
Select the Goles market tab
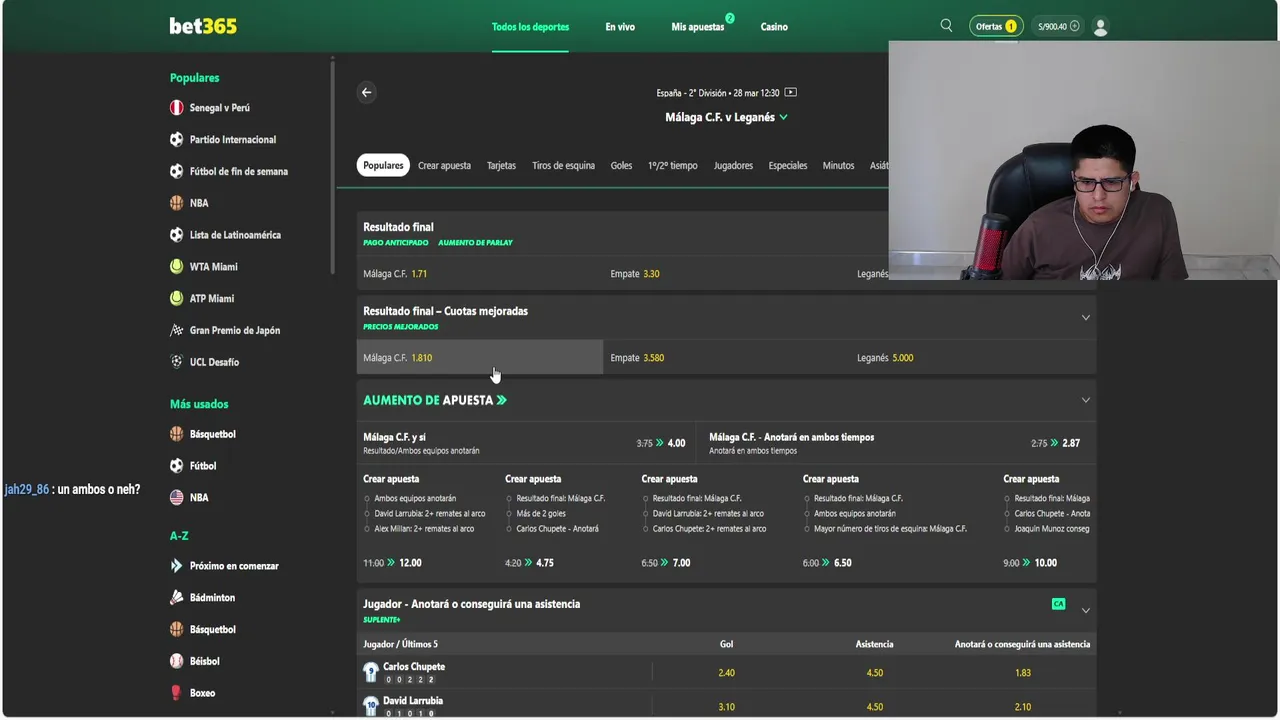coord(621,165)
